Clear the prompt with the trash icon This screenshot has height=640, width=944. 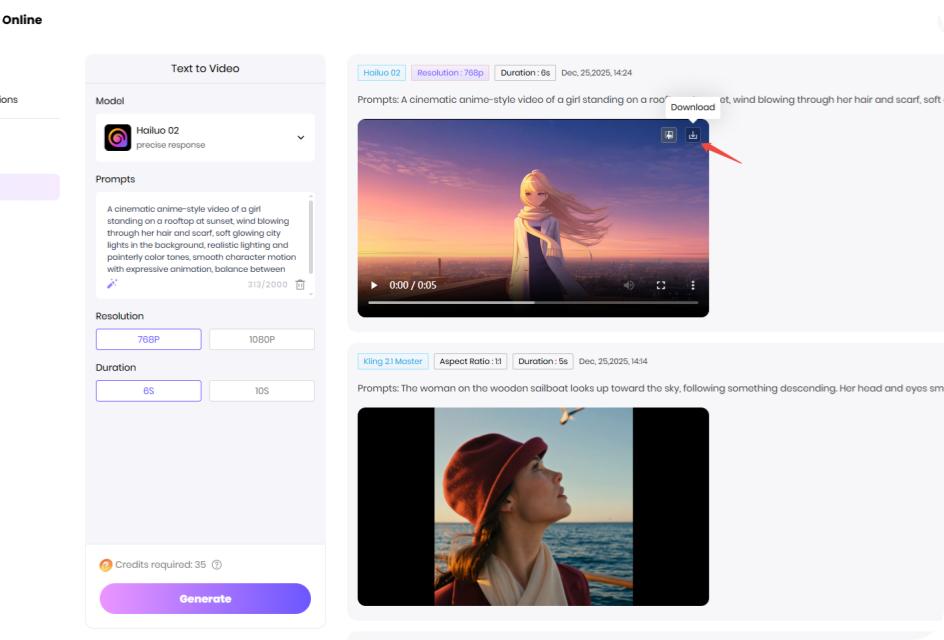[300, 284]
